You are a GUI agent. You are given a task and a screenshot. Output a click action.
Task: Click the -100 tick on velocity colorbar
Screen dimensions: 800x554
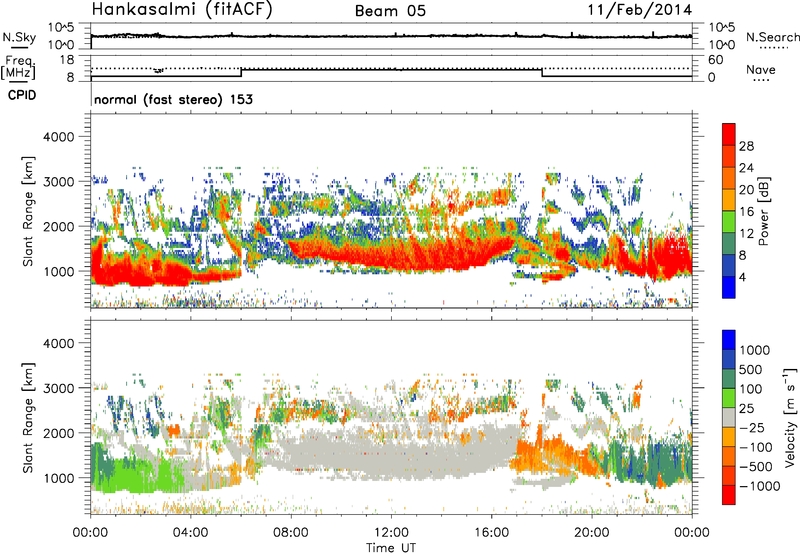tap(756, 447)
